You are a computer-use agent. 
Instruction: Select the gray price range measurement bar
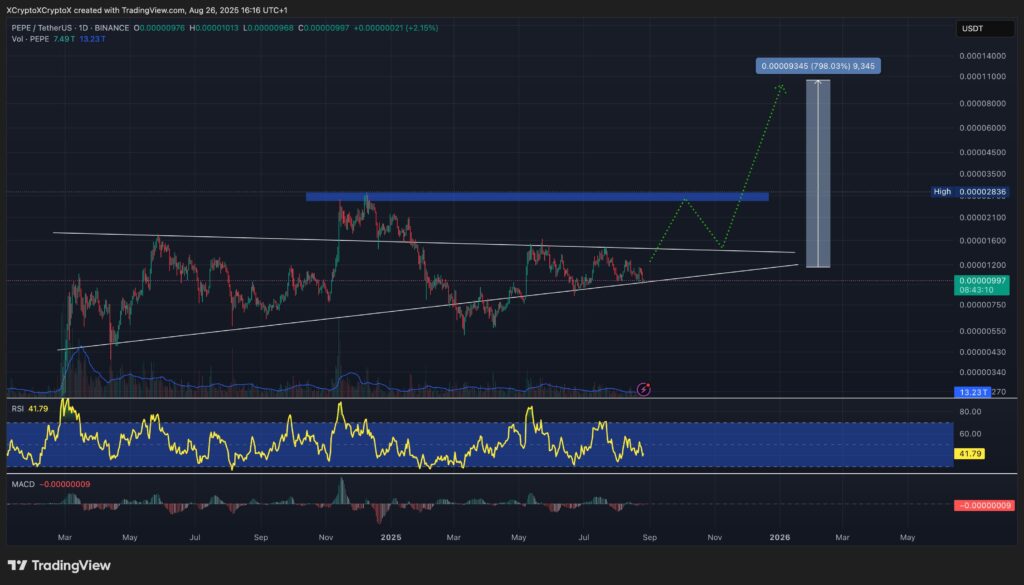[x=818, y=173]
